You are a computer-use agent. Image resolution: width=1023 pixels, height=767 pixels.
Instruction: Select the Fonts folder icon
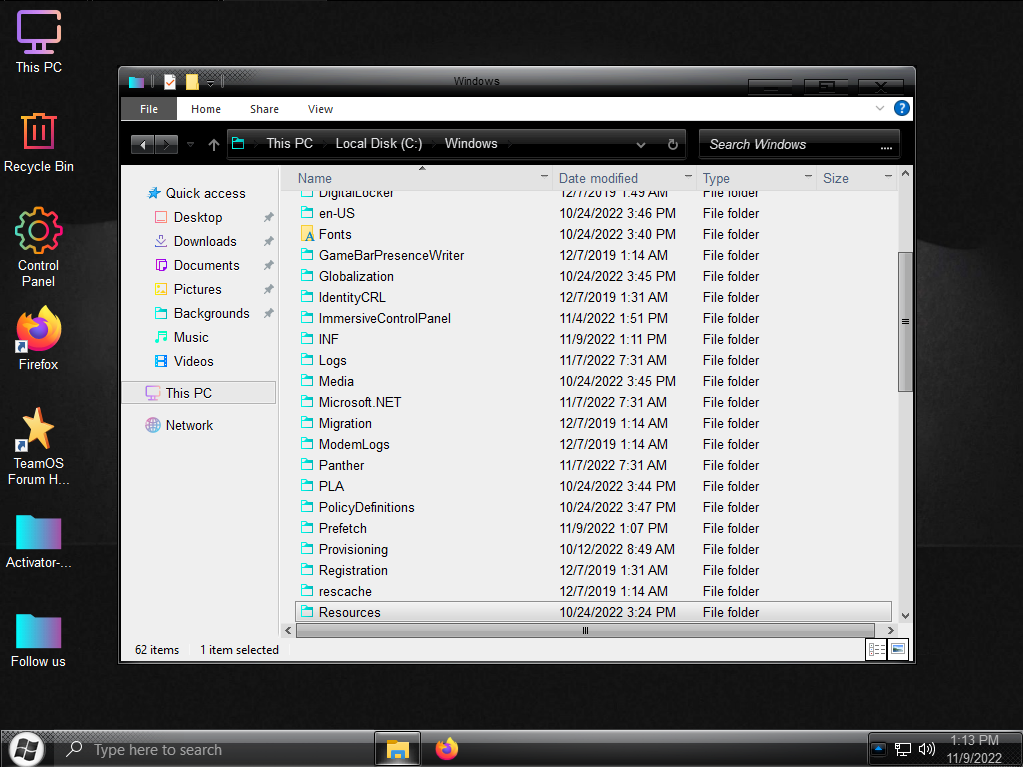point(307,233)
